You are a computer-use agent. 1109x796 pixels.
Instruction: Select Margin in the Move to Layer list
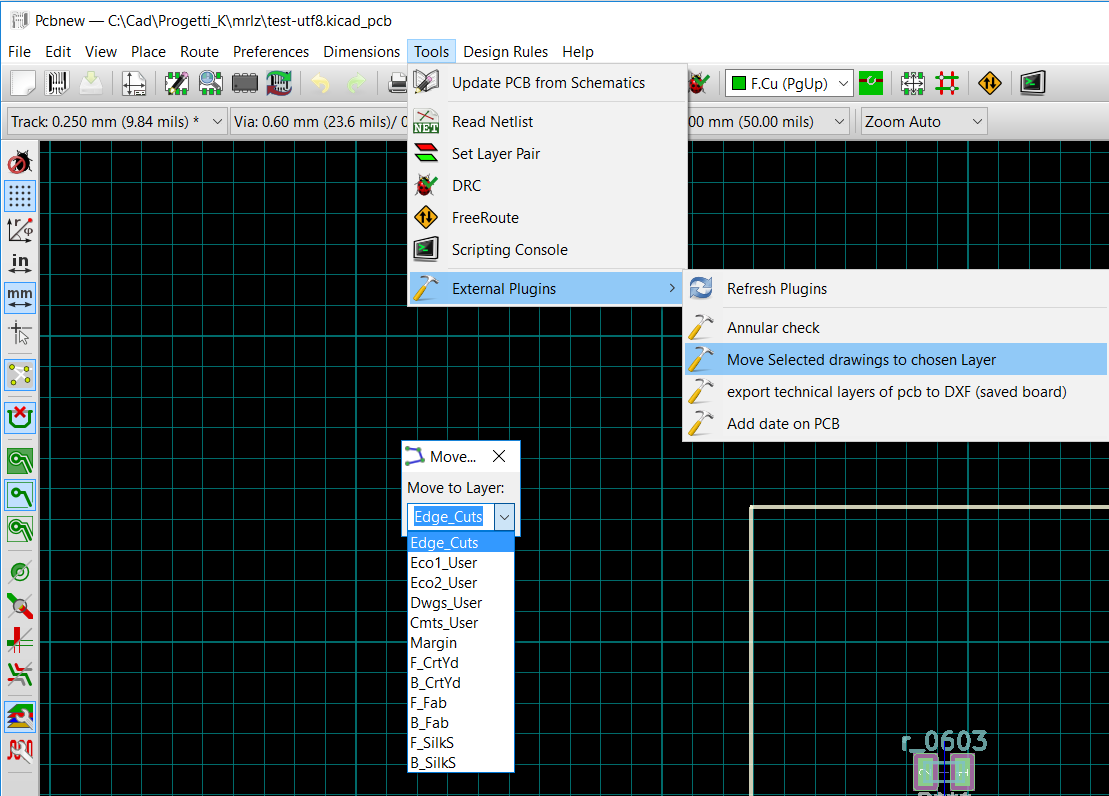[433, 642]
